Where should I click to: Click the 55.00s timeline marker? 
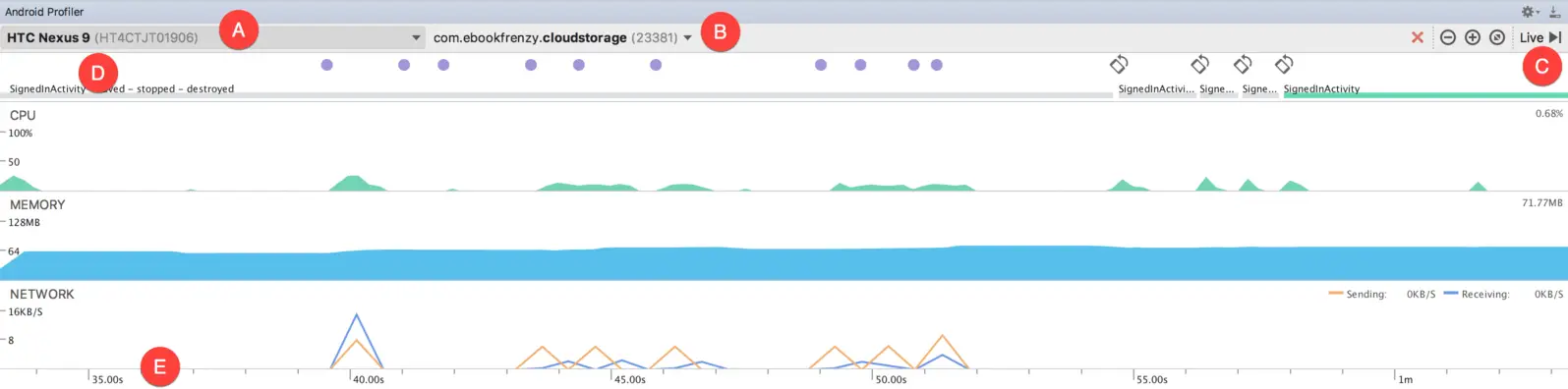(1152, 379)
